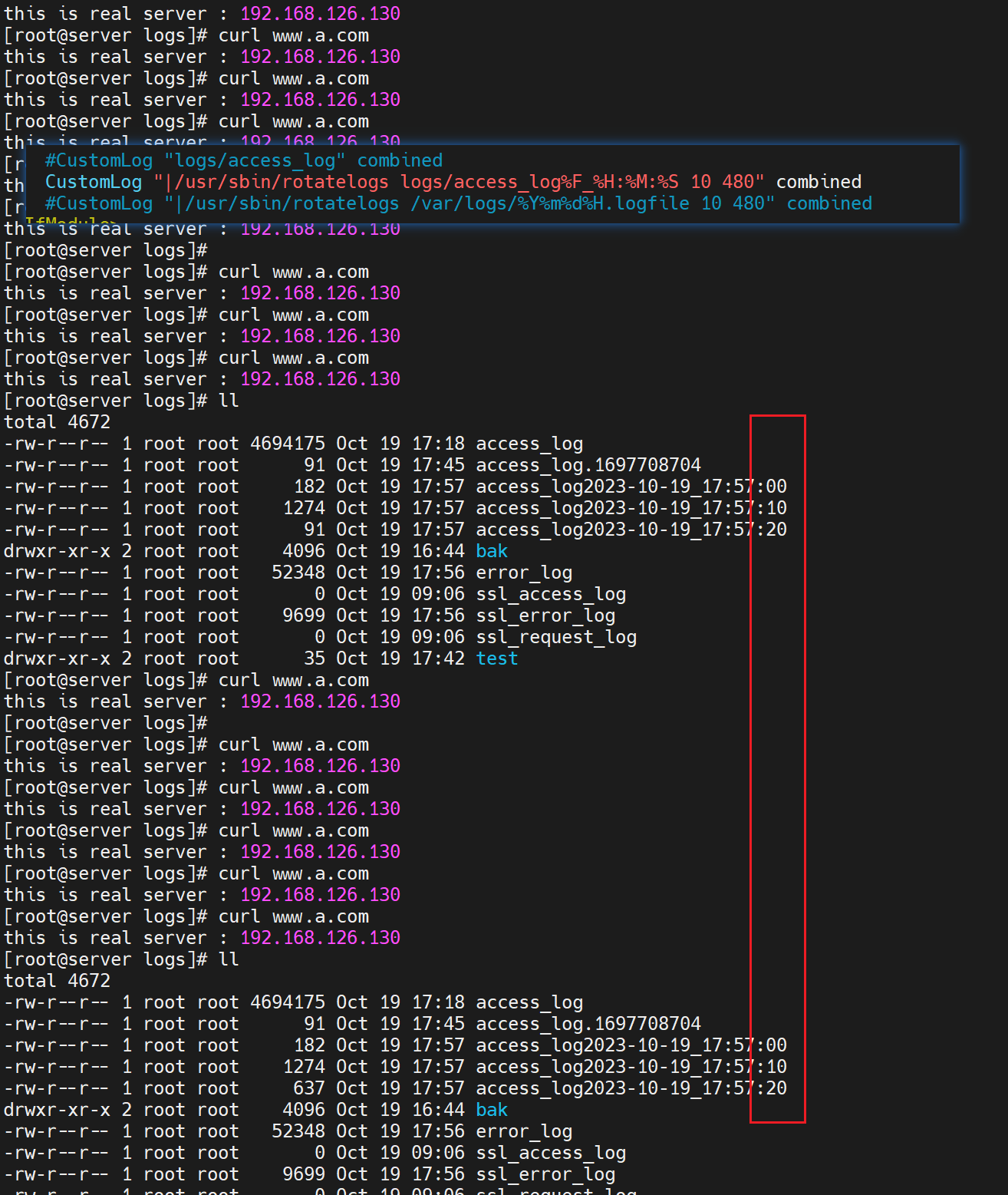Click bak directory in first ll listing
This screenshot has height=1195, width=1008.
pos(492,551)
